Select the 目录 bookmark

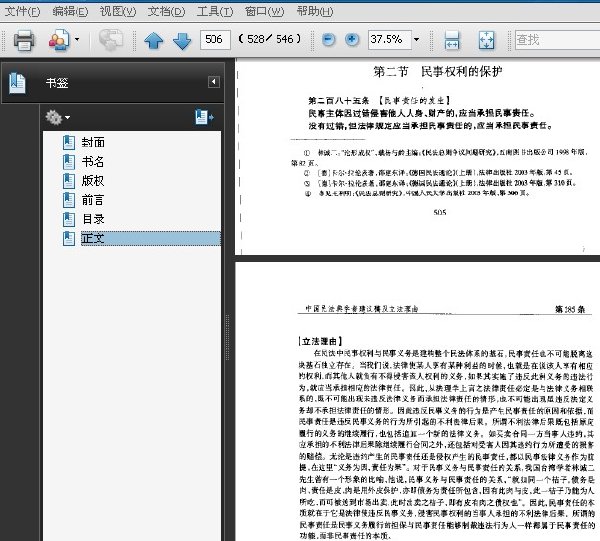(93, 219)
